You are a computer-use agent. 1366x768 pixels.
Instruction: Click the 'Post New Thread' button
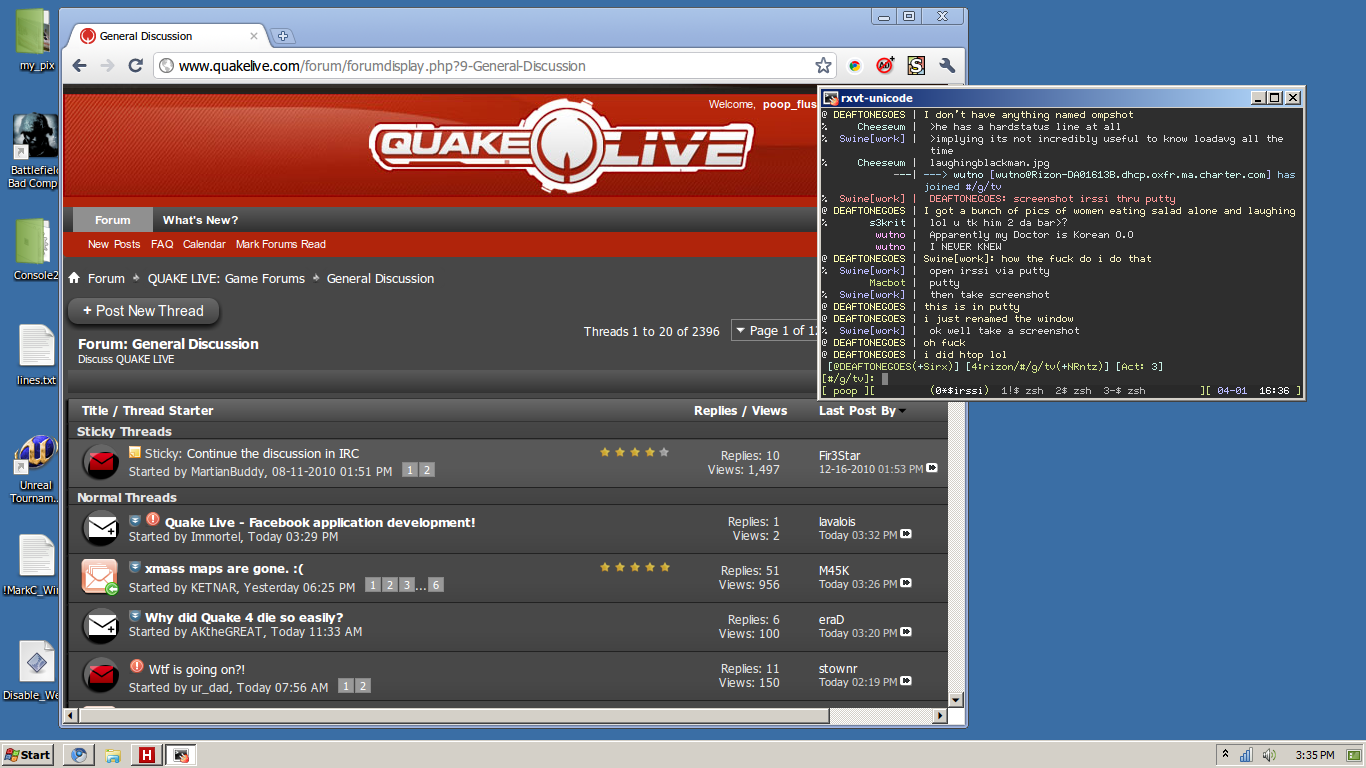pyautogui.click(x=144, y=311)
